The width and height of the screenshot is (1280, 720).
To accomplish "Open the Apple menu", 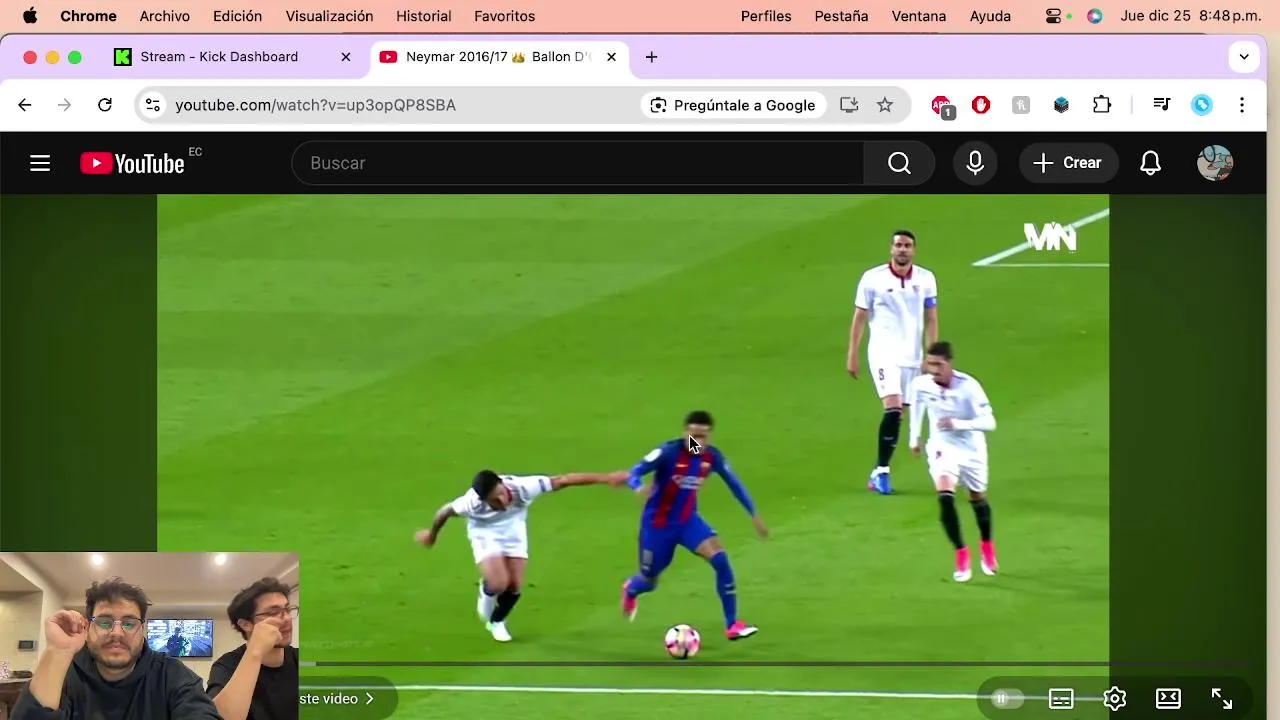I will point(29,16).
